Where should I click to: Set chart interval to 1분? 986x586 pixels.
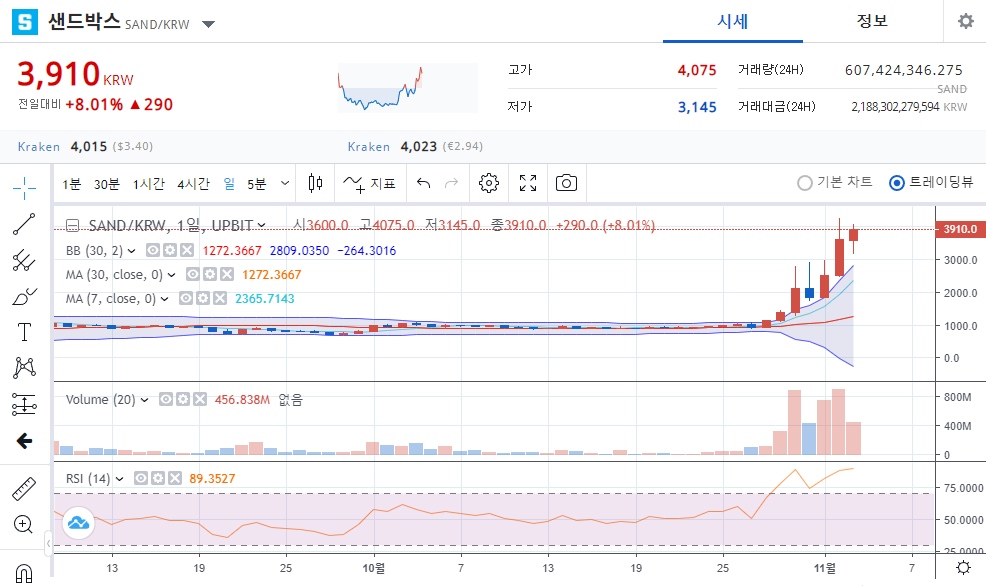pos(72,184)
